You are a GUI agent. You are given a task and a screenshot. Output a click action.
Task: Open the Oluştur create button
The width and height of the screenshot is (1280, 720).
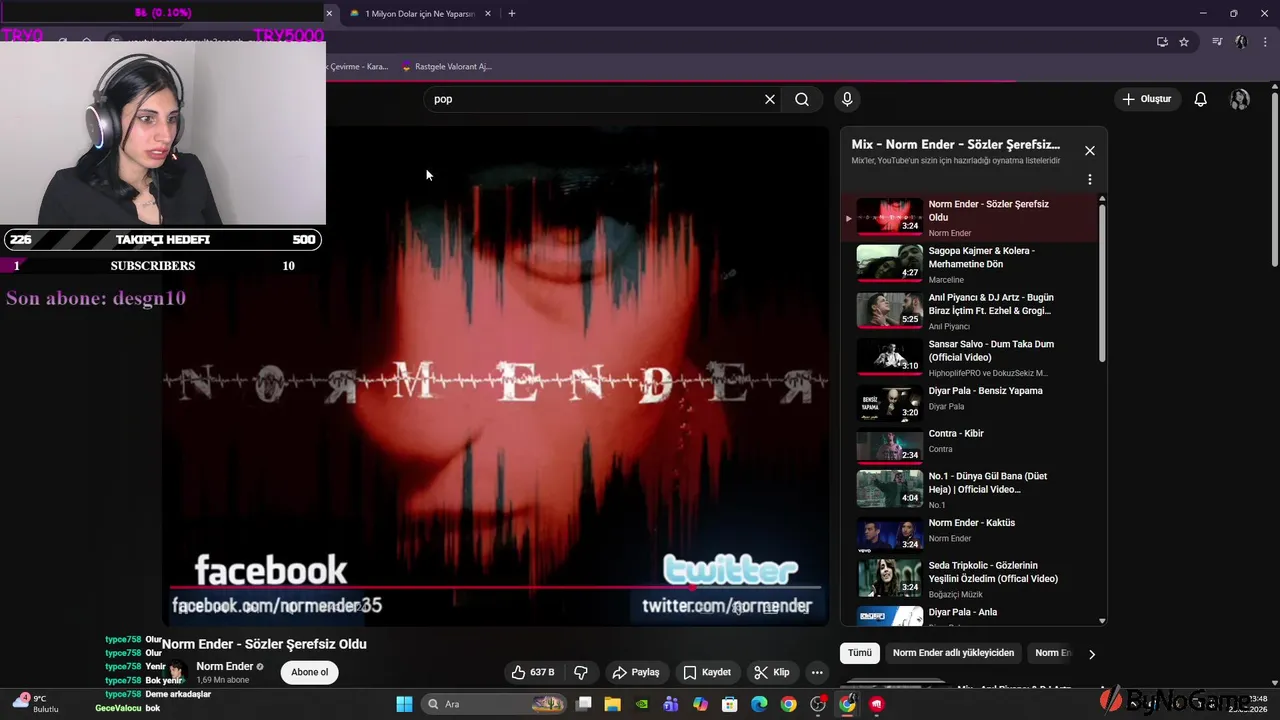point(1146,99)
